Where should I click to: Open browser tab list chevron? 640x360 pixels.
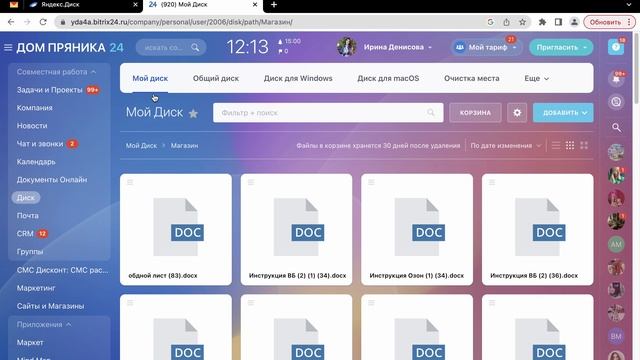(x=629, y=4)
